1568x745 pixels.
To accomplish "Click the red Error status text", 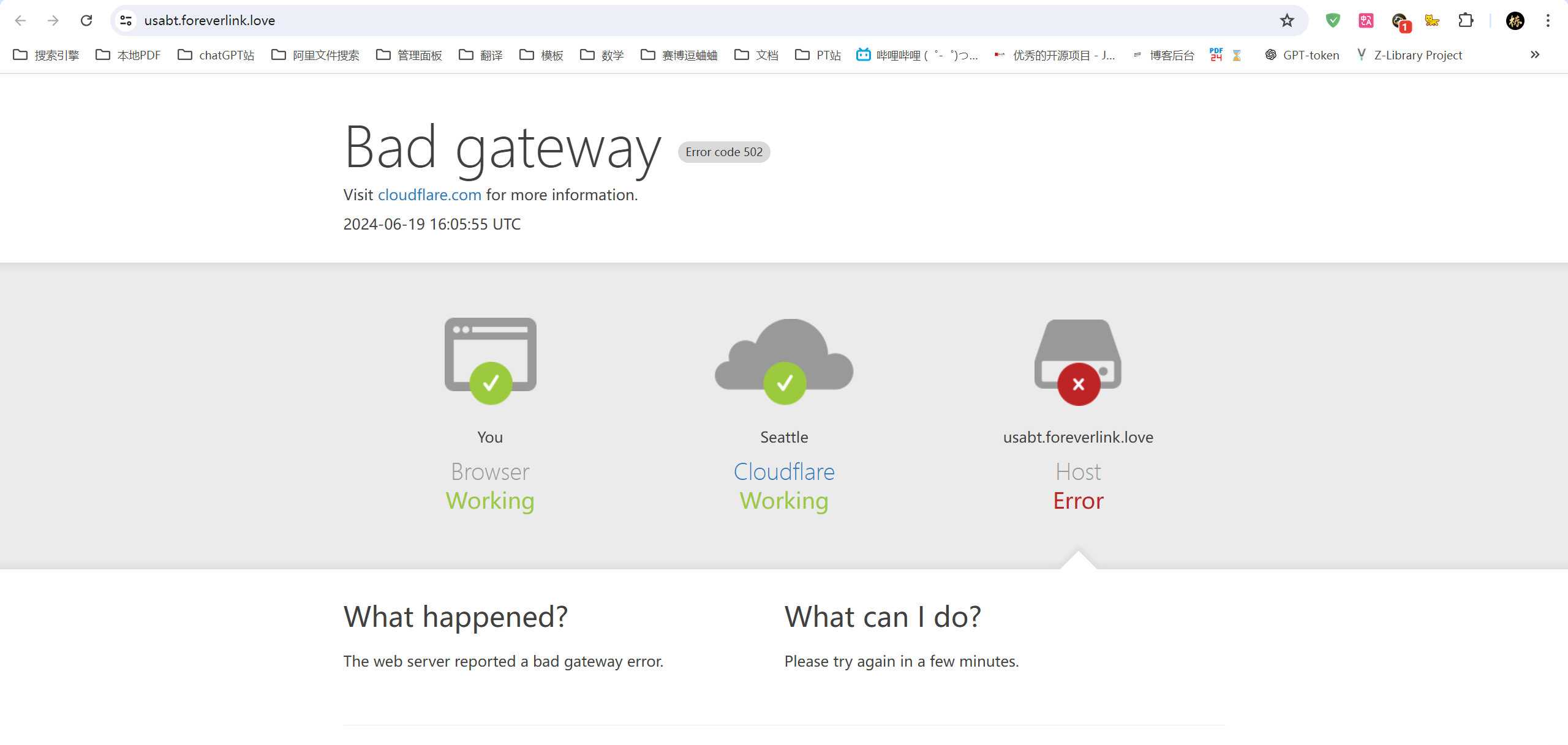I will click(x=1078, y=501).
